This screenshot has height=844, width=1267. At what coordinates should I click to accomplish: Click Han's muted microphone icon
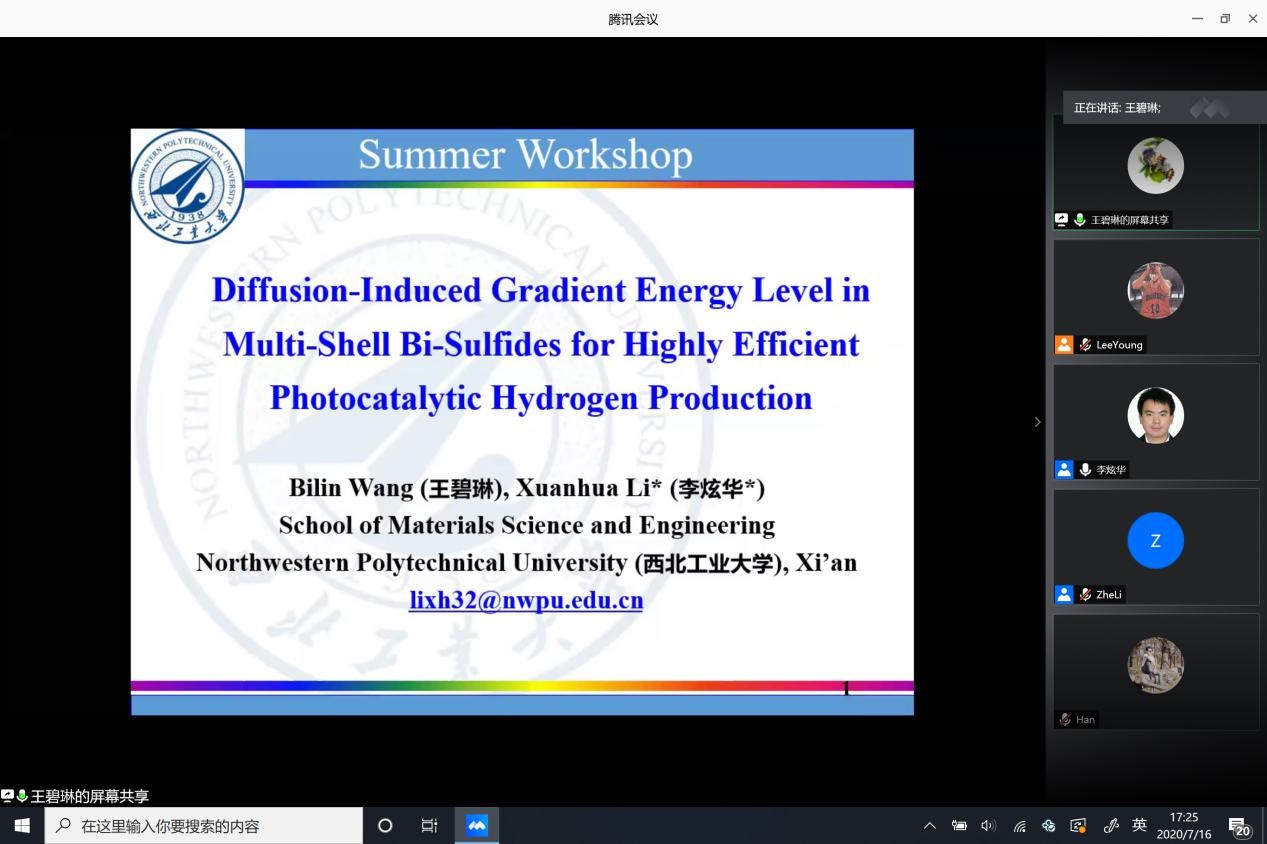tap(1066, 719)
